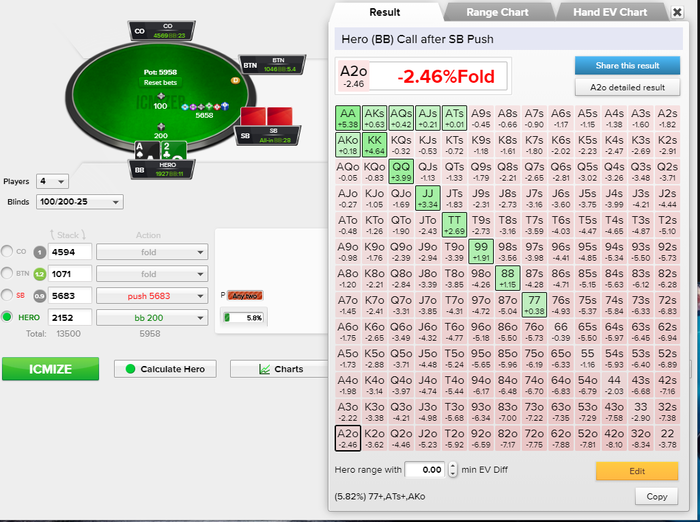The height and width of the screenshot is (522, 700).
Task: Open the Blinds 100/200-25 dropdown
Action: click(80, 202)
